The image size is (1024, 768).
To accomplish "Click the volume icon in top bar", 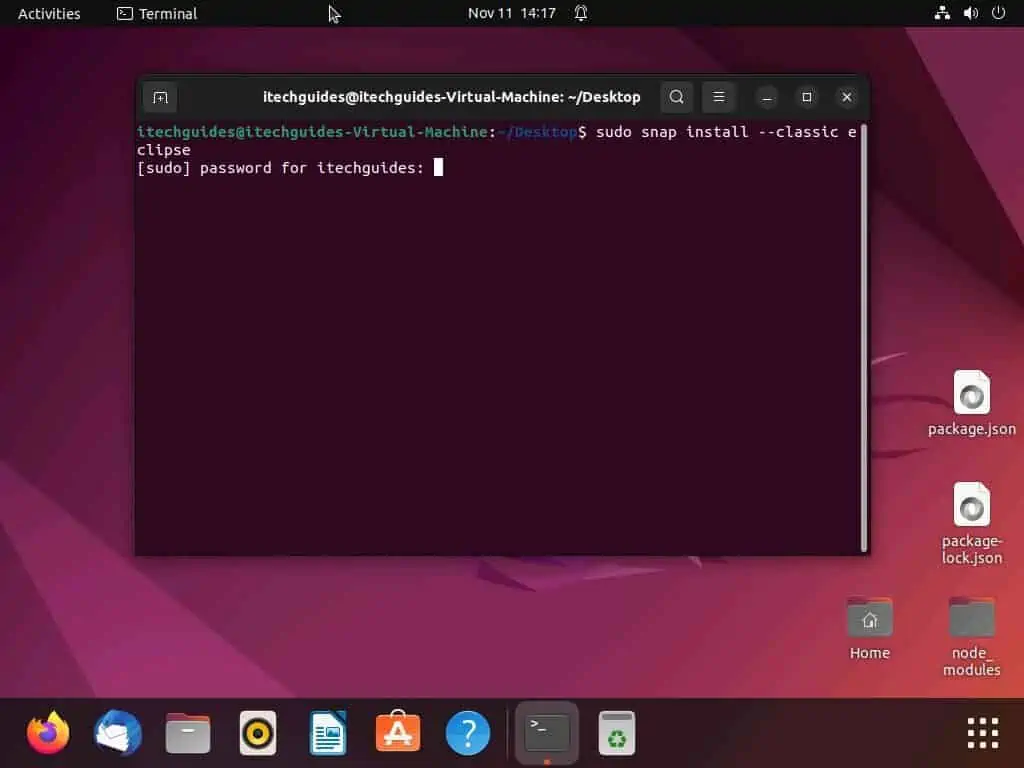I will pos(970,13).
